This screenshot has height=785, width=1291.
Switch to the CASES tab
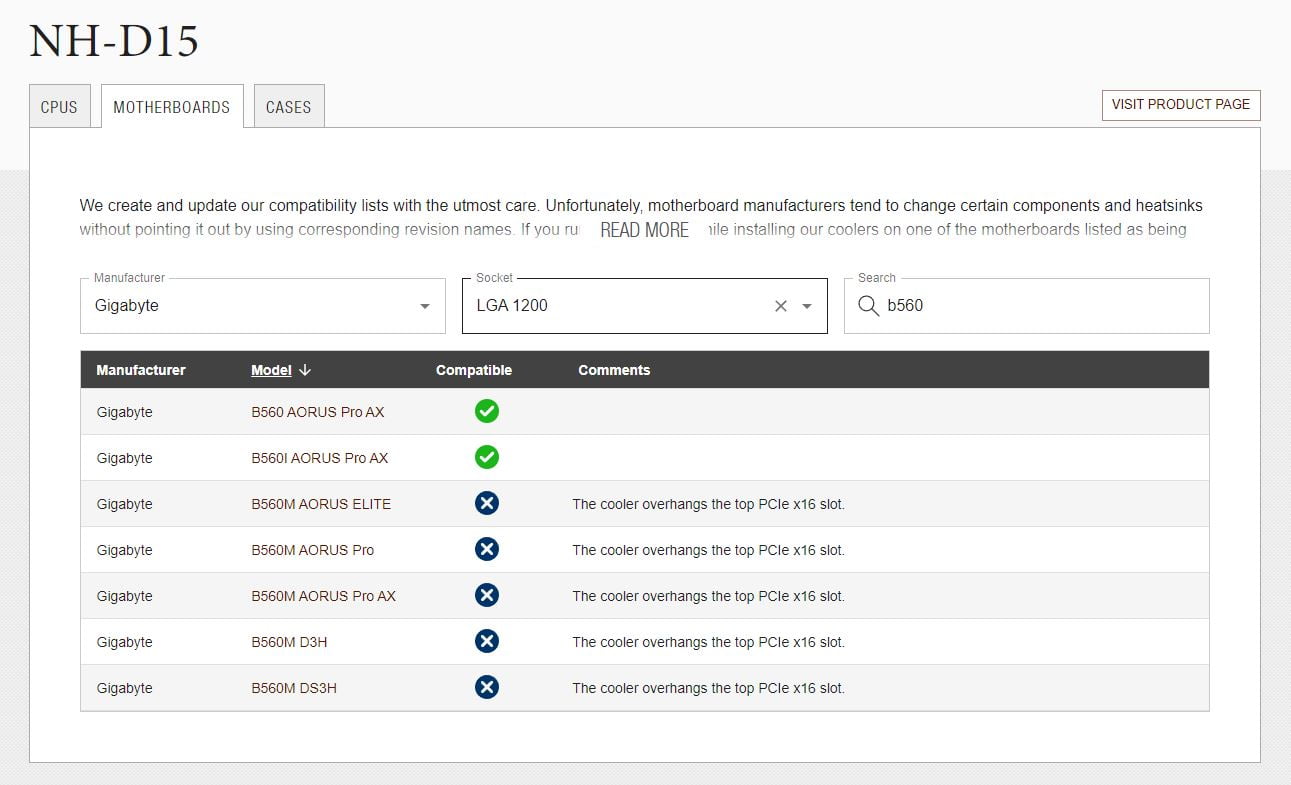[x=288, y=107]
